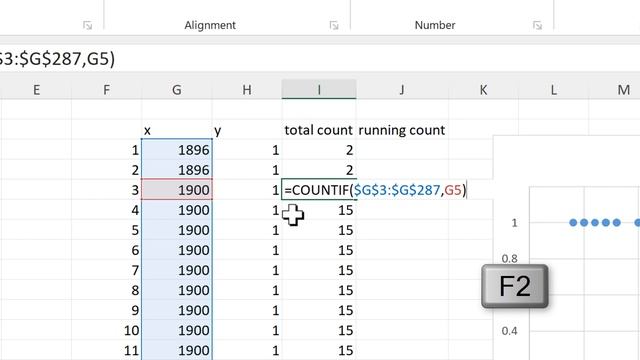Select the 'y' header cell

[247, 130]
